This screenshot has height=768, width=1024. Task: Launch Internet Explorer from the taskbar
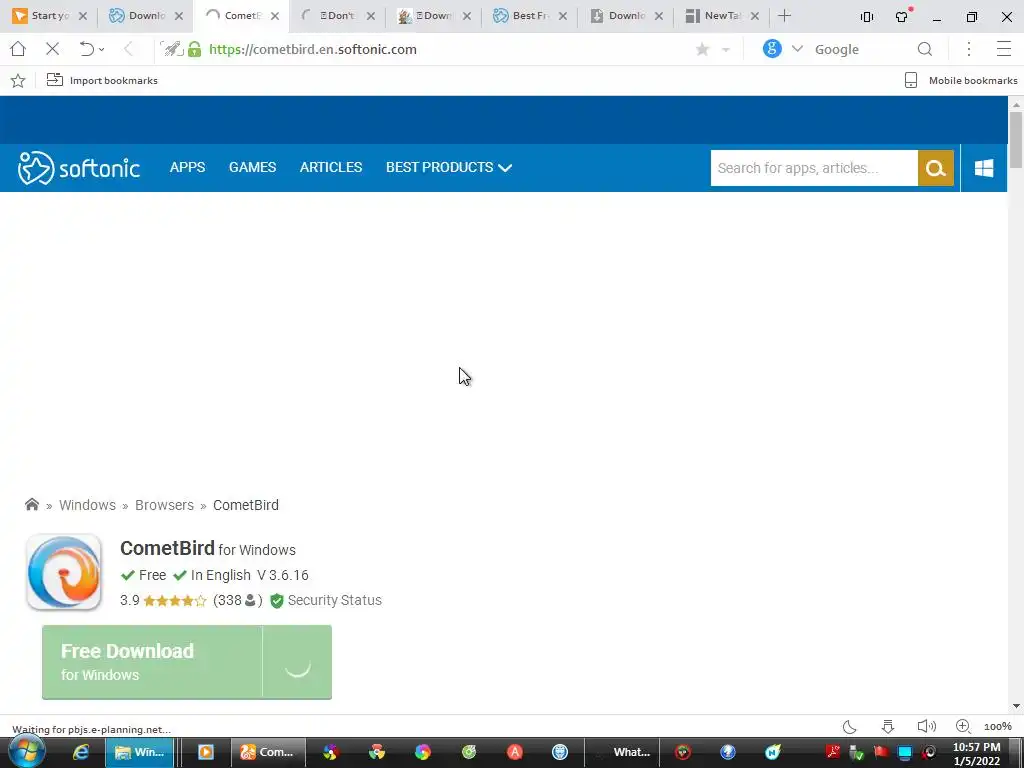click(x=81, y=752)
